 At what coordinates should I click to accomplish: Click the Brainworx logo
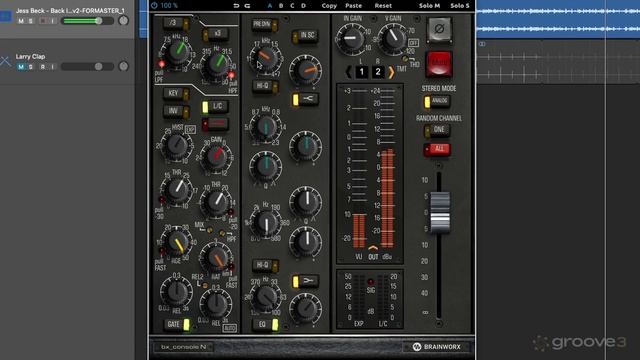click(437, 347)
